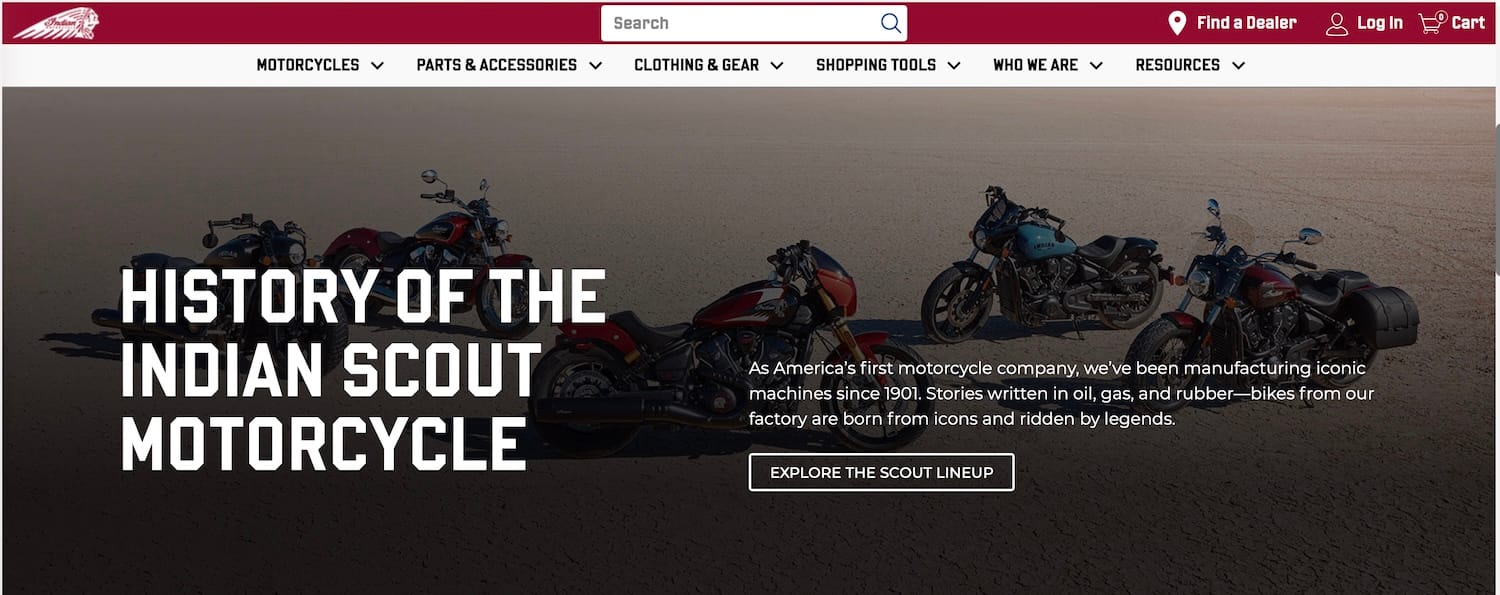Click the Find a Dealer link
This screenshot has width=1500, height=595.
(x=1246, y=23)
